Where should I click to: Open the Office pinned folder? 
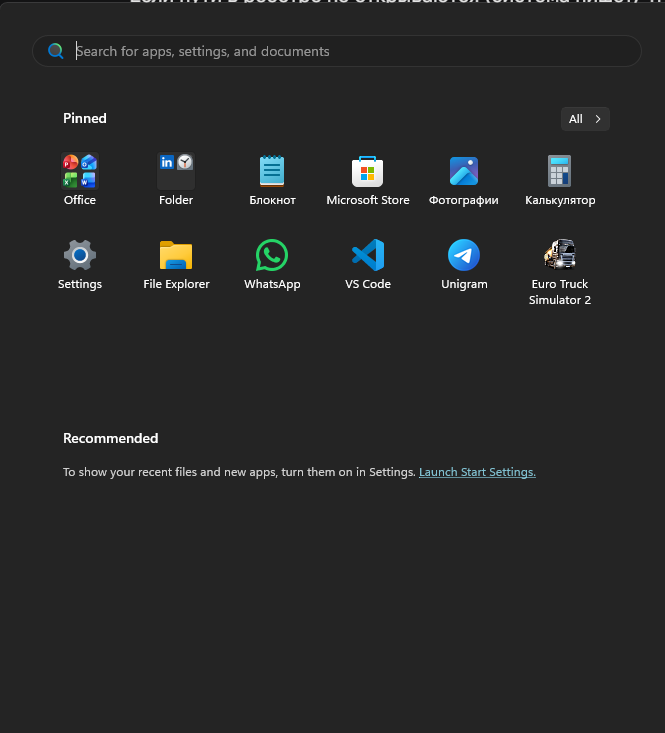tap(80, 179)
